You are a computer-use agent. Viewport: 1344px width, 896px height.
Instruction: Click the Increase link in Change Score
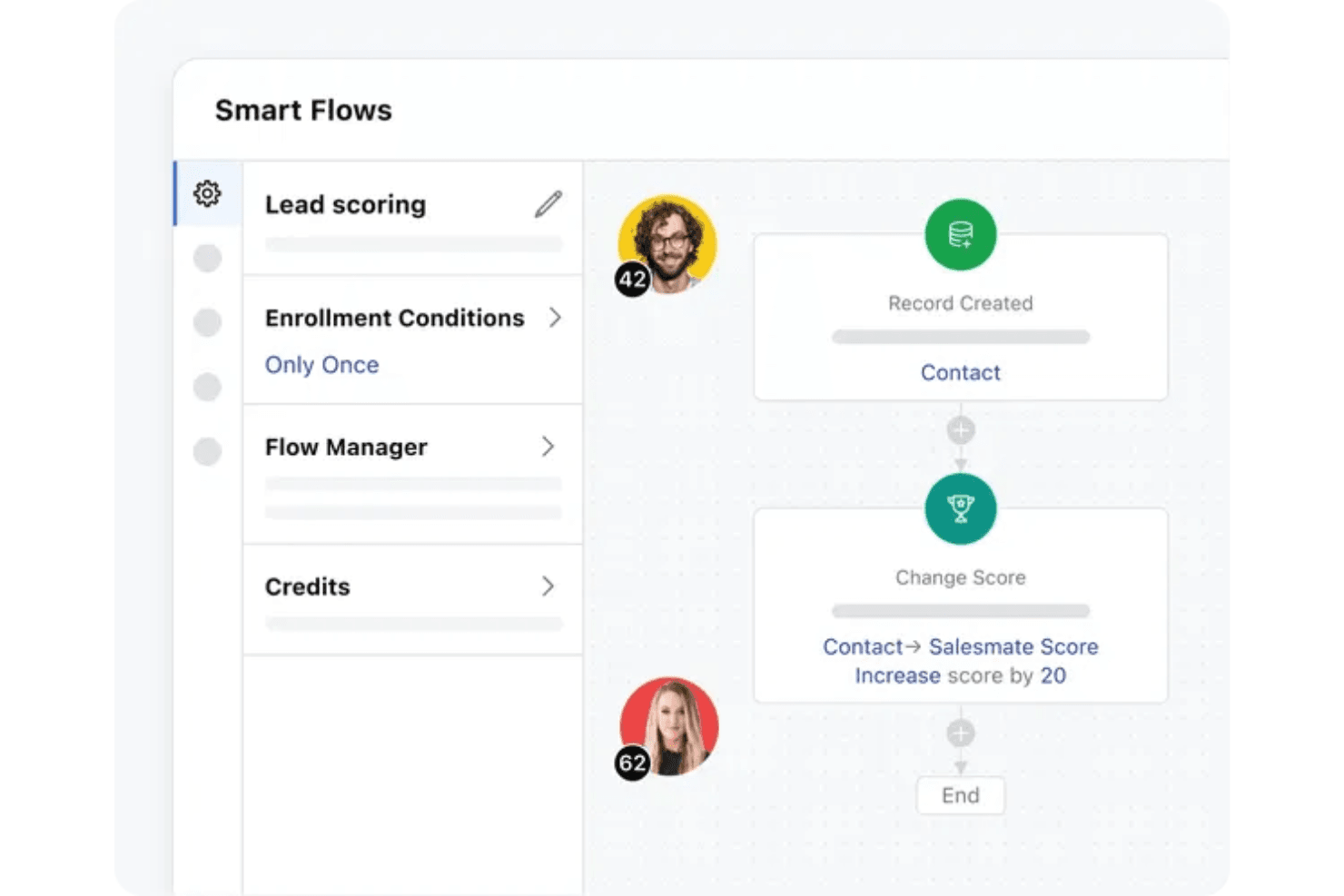pyautogui.click(x=897, y=675)
